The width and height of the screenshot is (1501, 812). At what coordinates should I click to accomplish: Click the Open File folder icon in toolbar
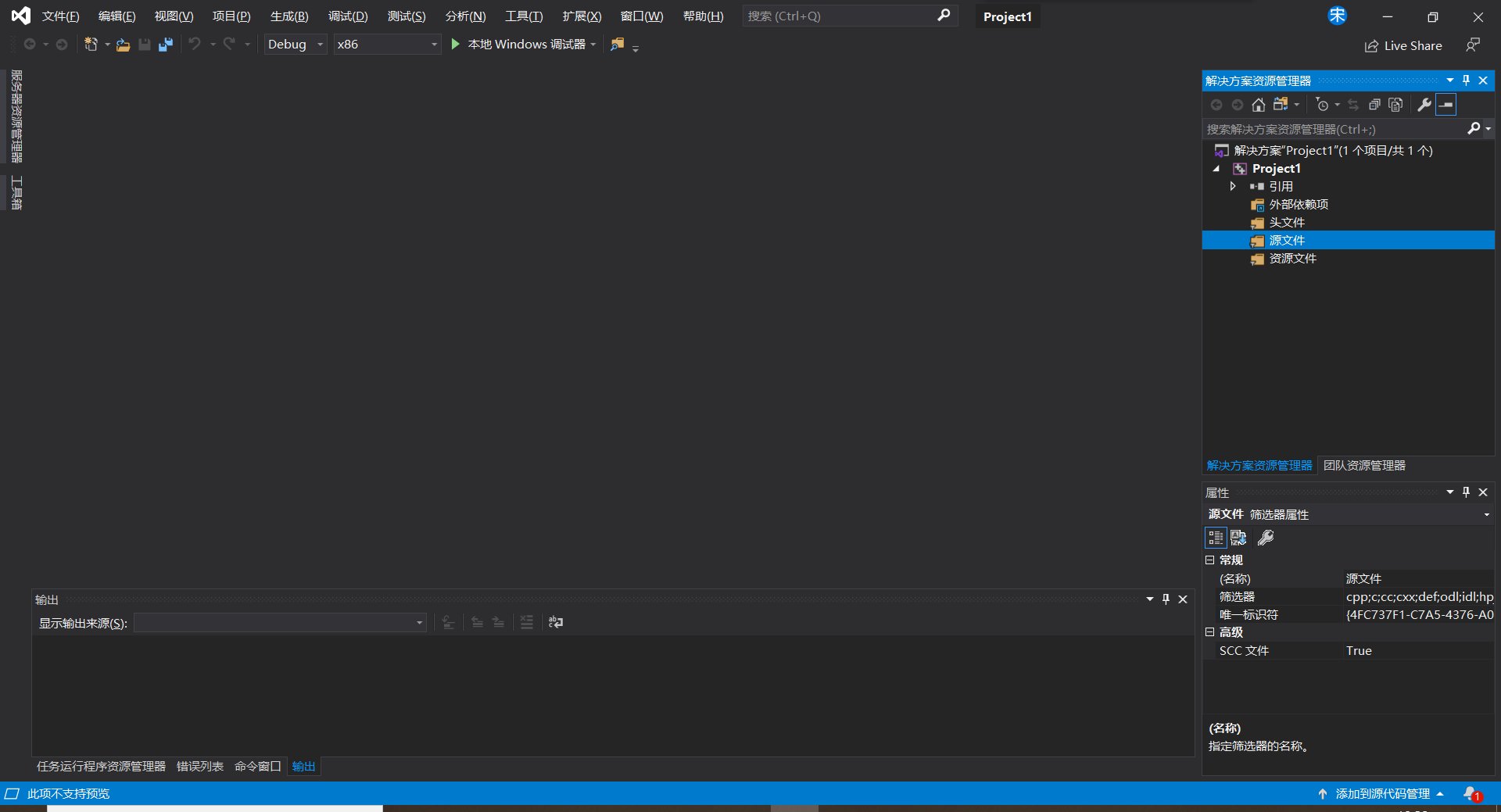123,45
